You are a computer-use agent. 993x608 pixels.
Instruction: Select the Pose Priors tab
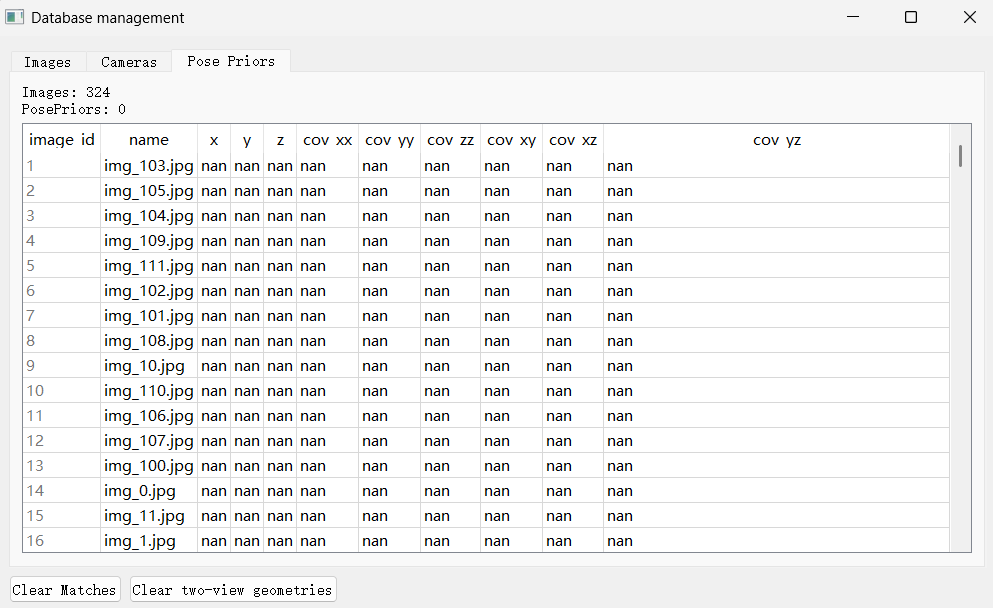pos(230,61)
